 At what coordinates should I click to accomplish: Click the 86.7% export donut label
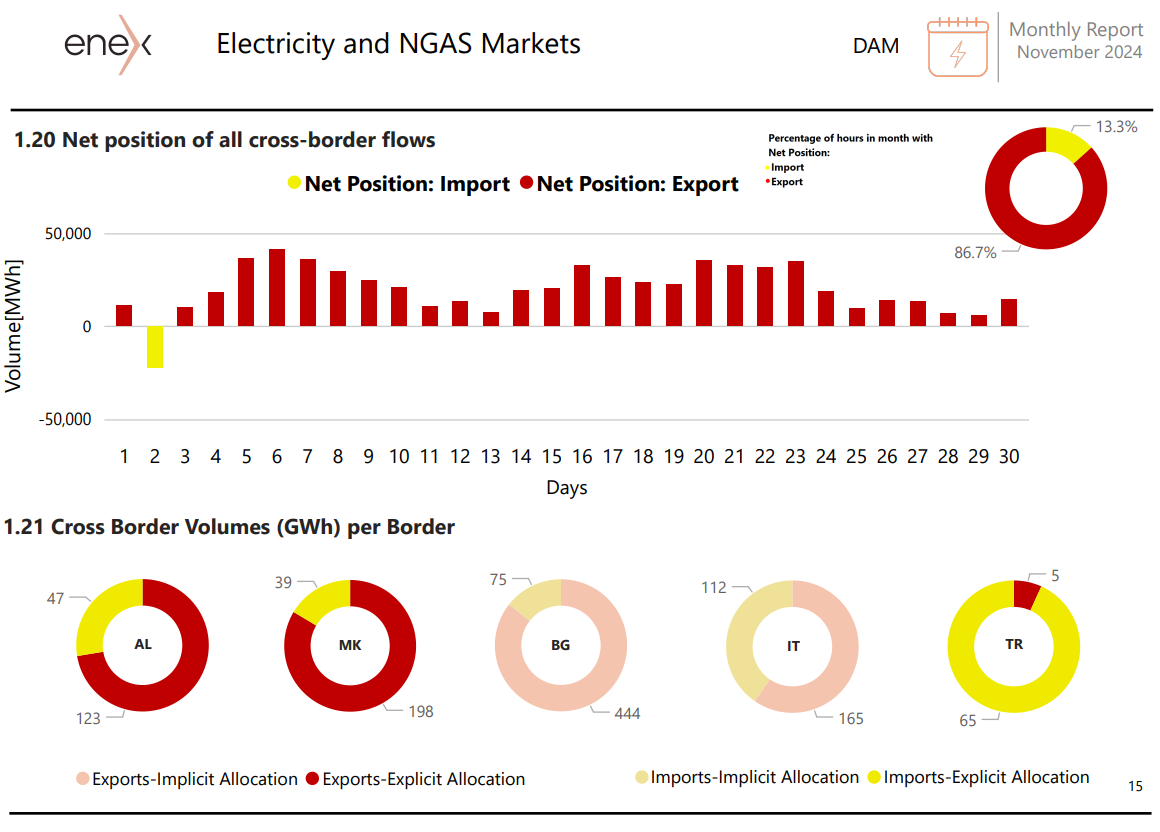975,253
